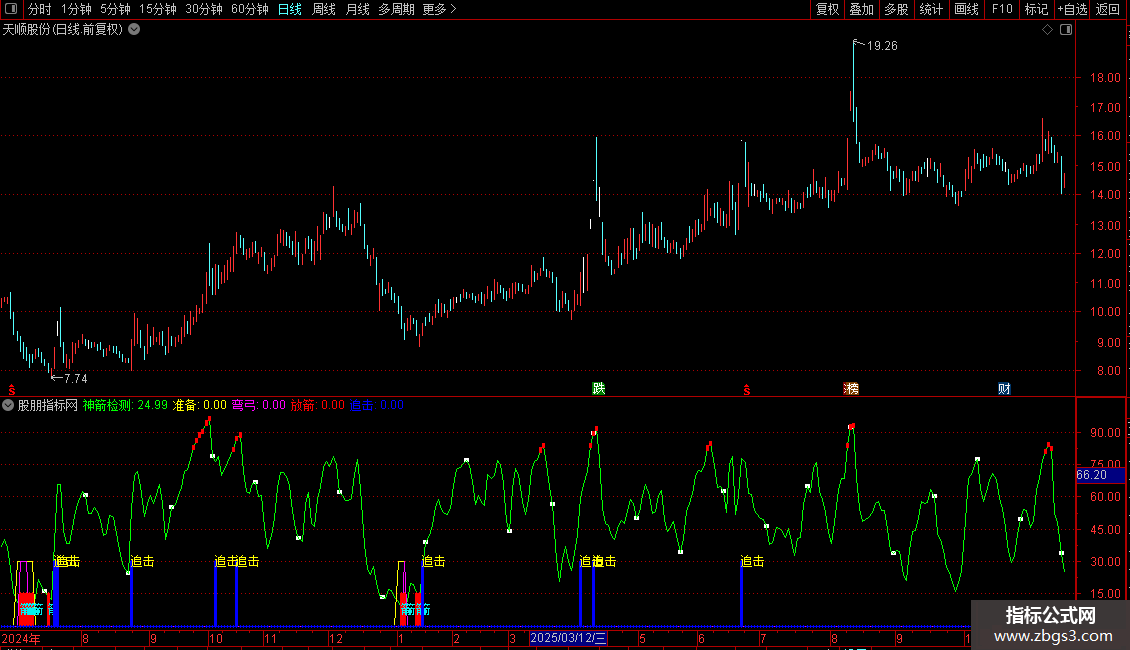Switch to the 15分钟 timeframe tab

coord(158,9)
